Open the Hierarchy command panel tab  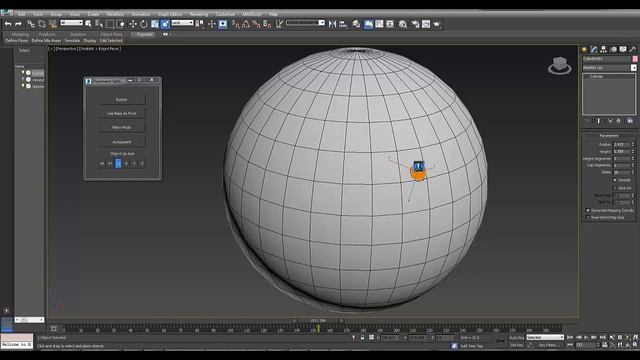coord(603,49)
